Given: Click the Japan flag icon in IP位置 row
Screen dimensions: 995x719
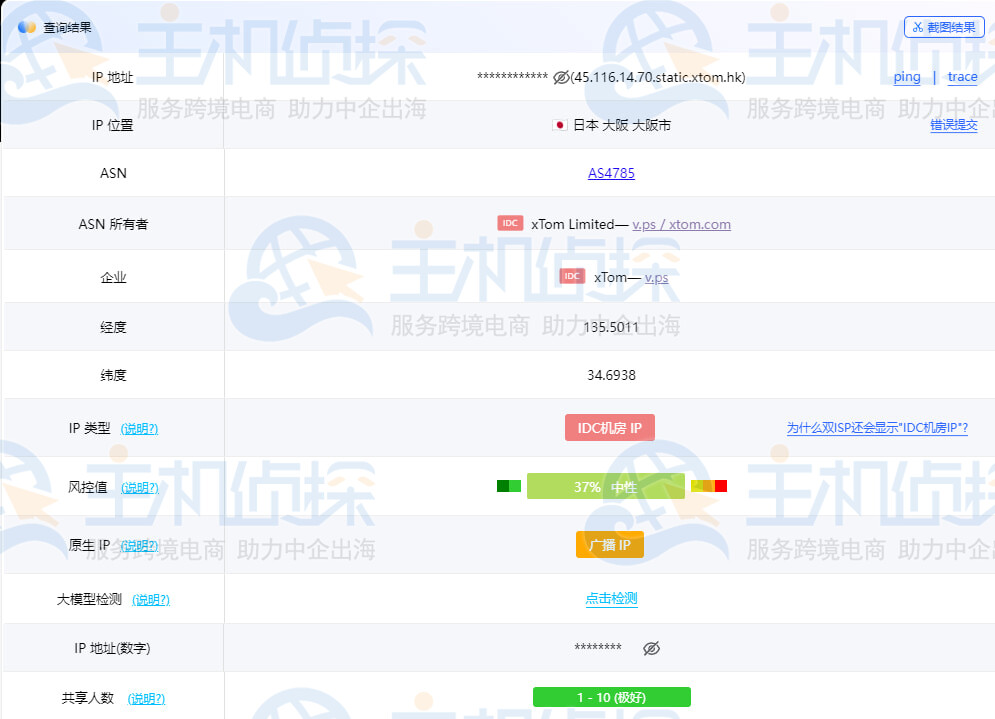Looking at the screenshot, I should (559, 126).
